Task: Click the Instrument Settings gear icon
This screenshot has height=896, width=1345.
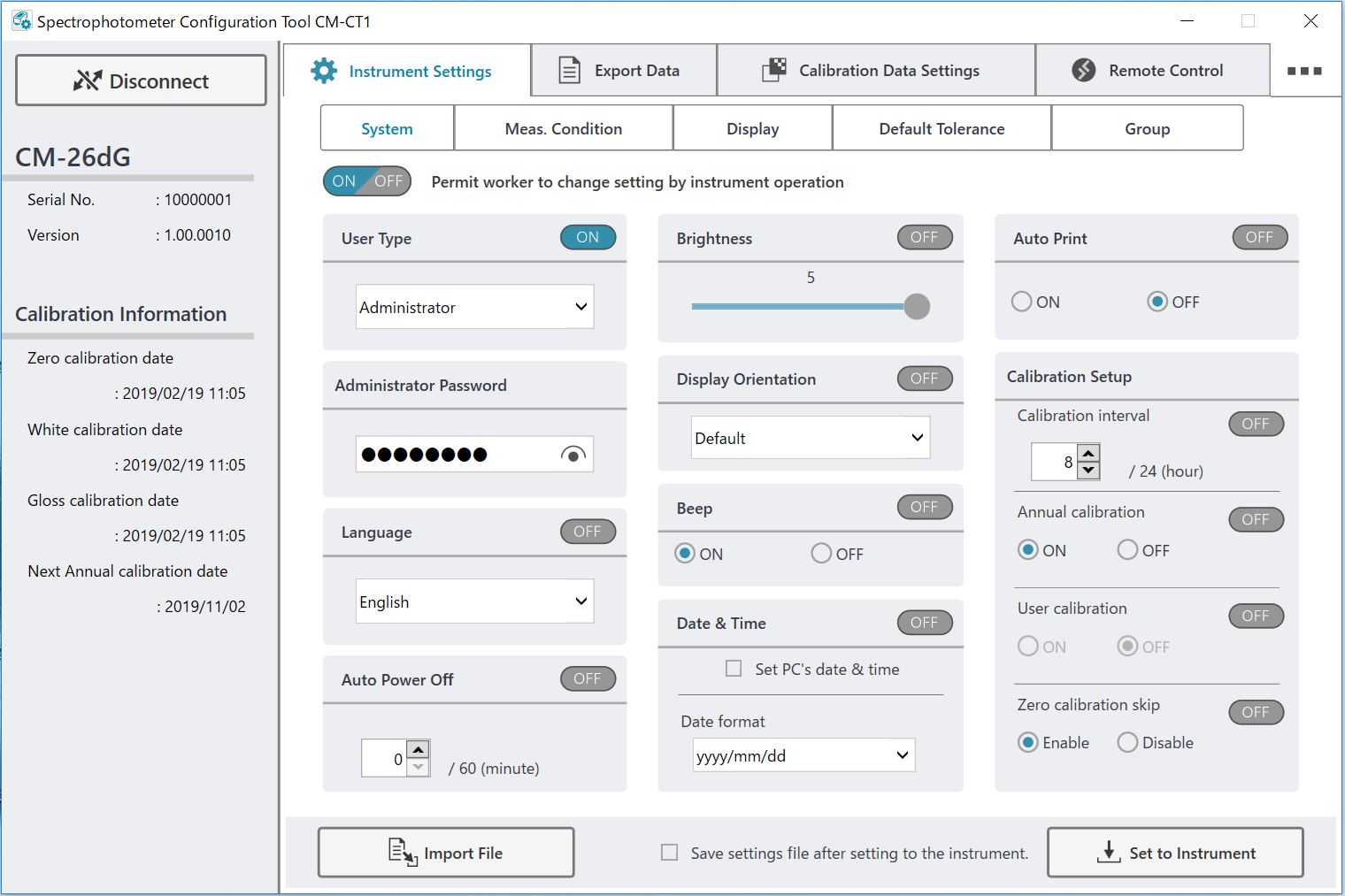Action: (324, 71)
